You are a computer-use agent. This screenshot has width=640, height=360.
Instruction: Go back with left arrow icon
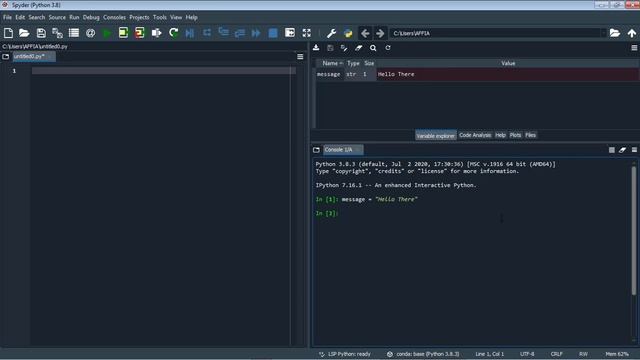click(x=365, y=33)
